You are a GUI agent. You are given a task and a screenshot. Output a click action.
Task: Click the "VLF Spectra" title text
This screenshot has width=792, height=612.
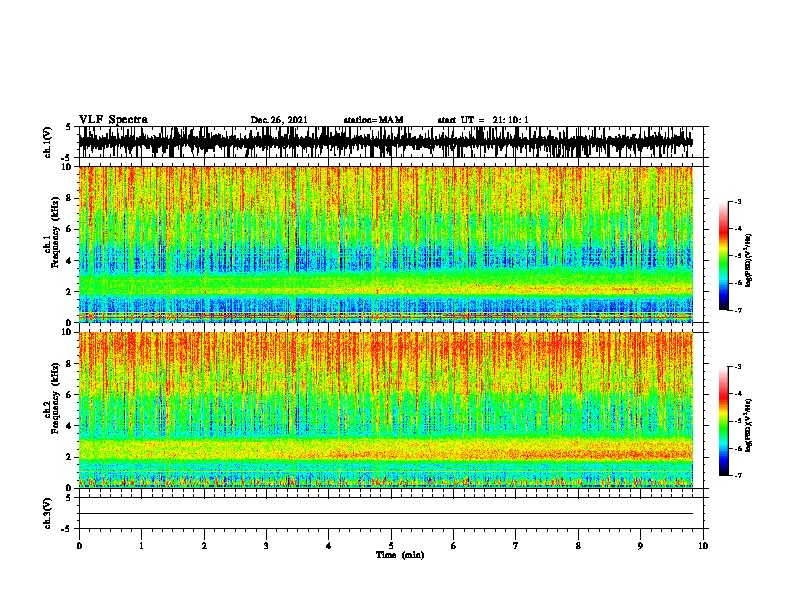113,120
